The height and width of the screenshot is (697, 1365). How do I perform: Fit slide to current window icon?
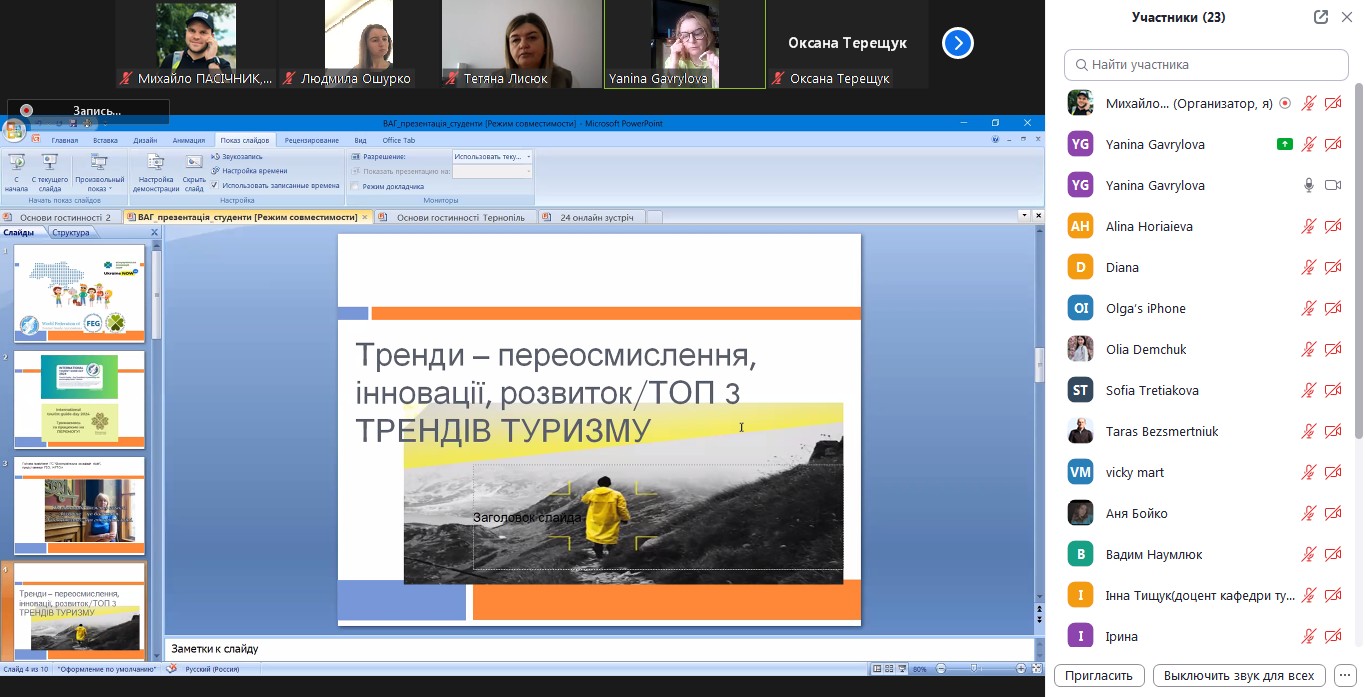pyautogui.click(x=1037, y=669)
